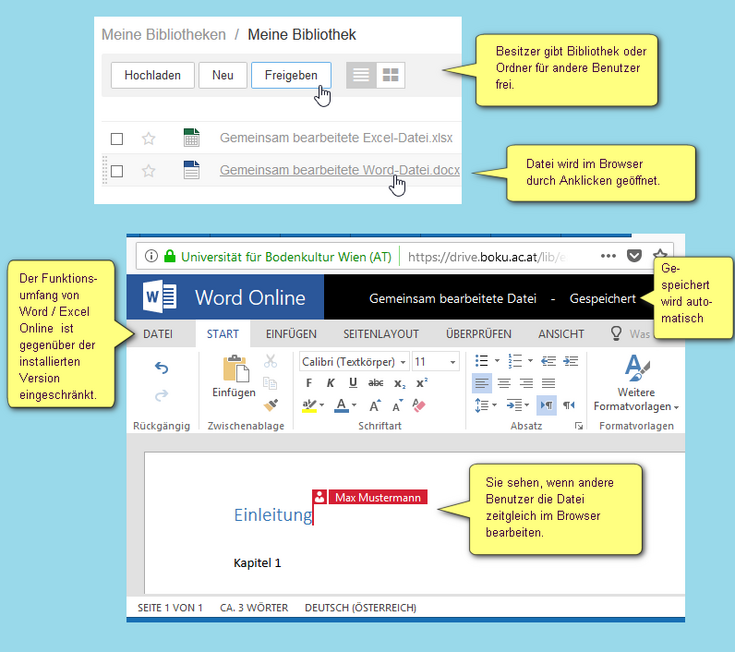735x652 pixels.
Task: Toggle underline with the U button
Action: (x=352, y=383)
